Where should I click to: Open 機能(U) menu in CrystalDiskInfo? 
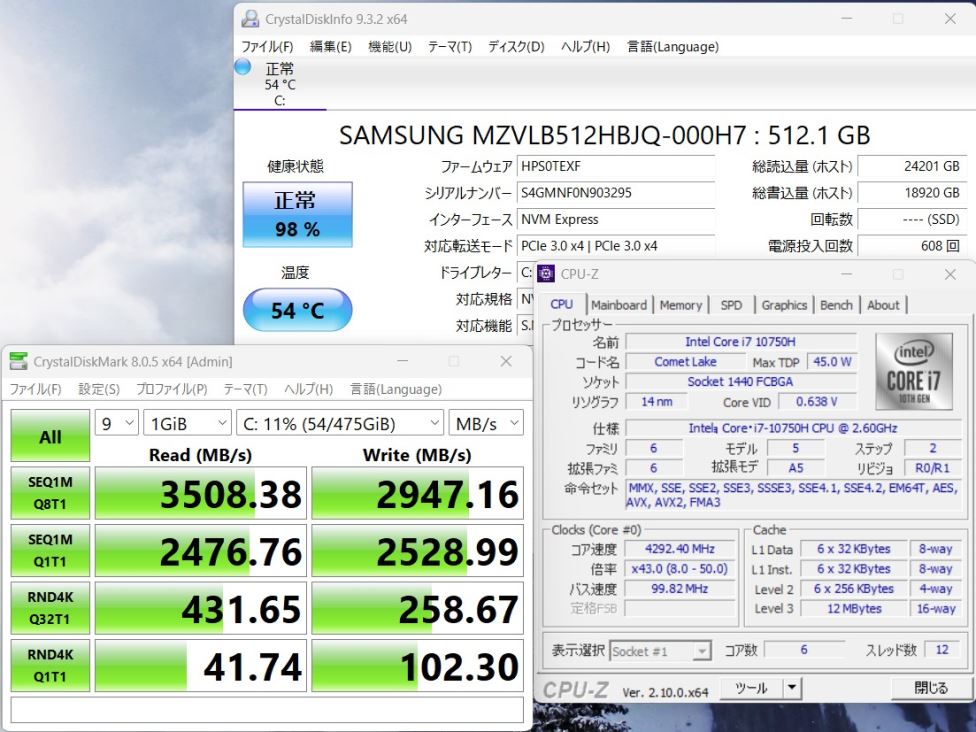[x=390, y=47]
